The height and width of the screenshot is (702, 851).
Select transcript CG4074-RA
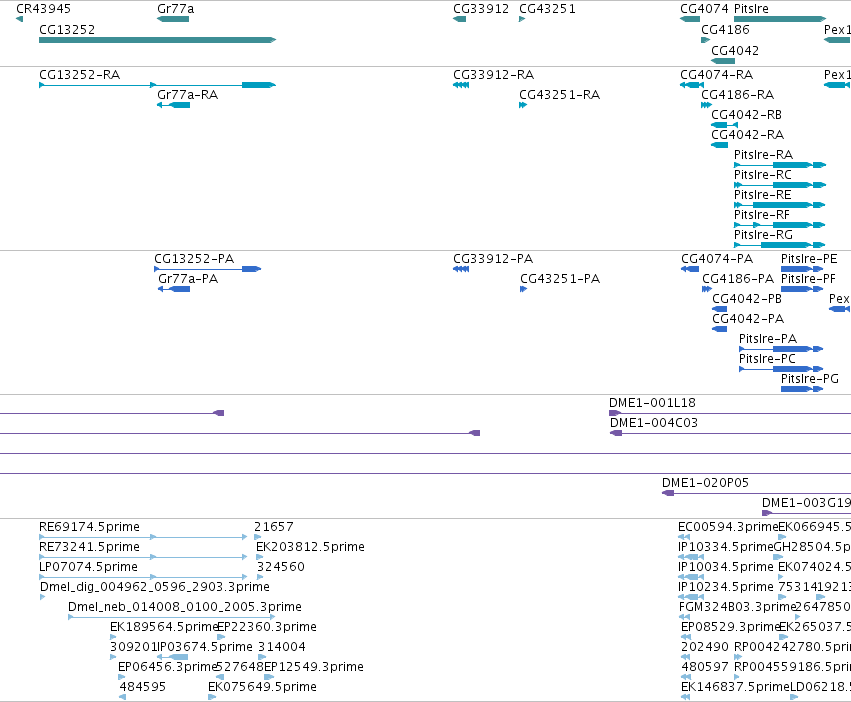click(x=692, y=85)
